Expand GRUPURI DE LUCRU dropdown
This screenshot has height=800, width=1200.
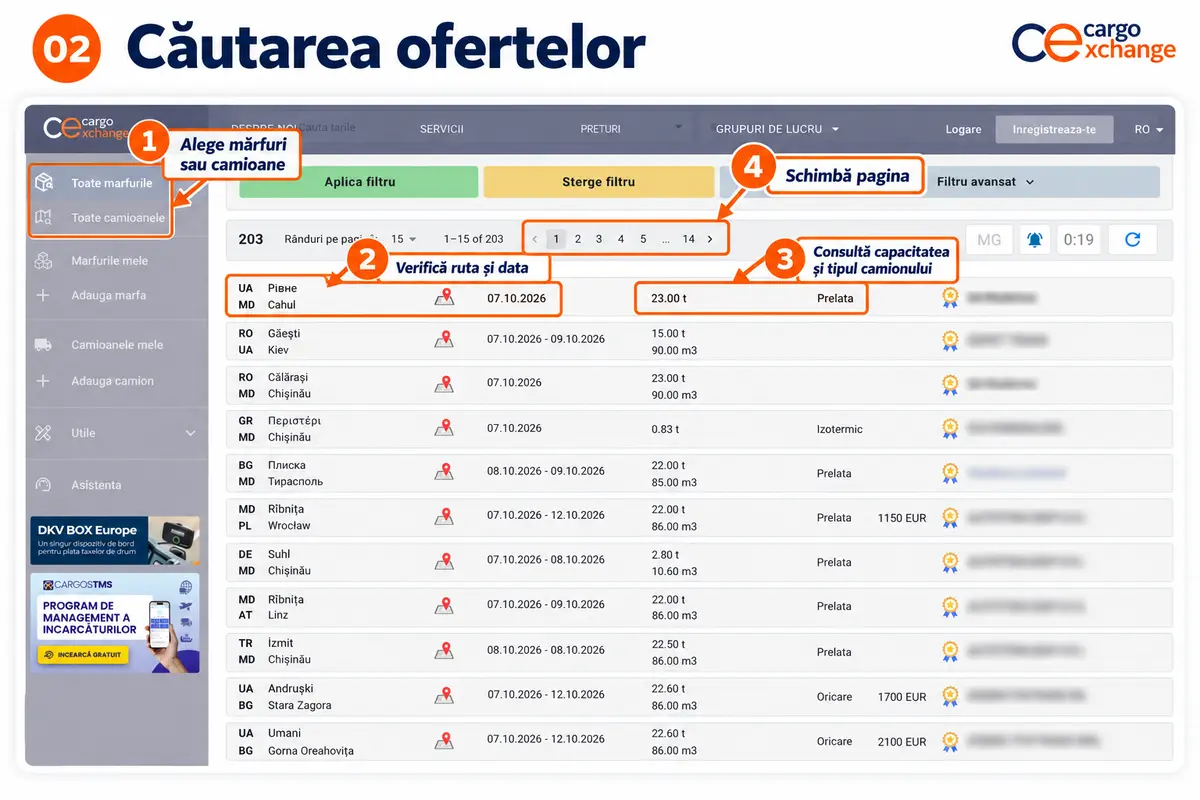pyautogui.click(x=777, y=129)
